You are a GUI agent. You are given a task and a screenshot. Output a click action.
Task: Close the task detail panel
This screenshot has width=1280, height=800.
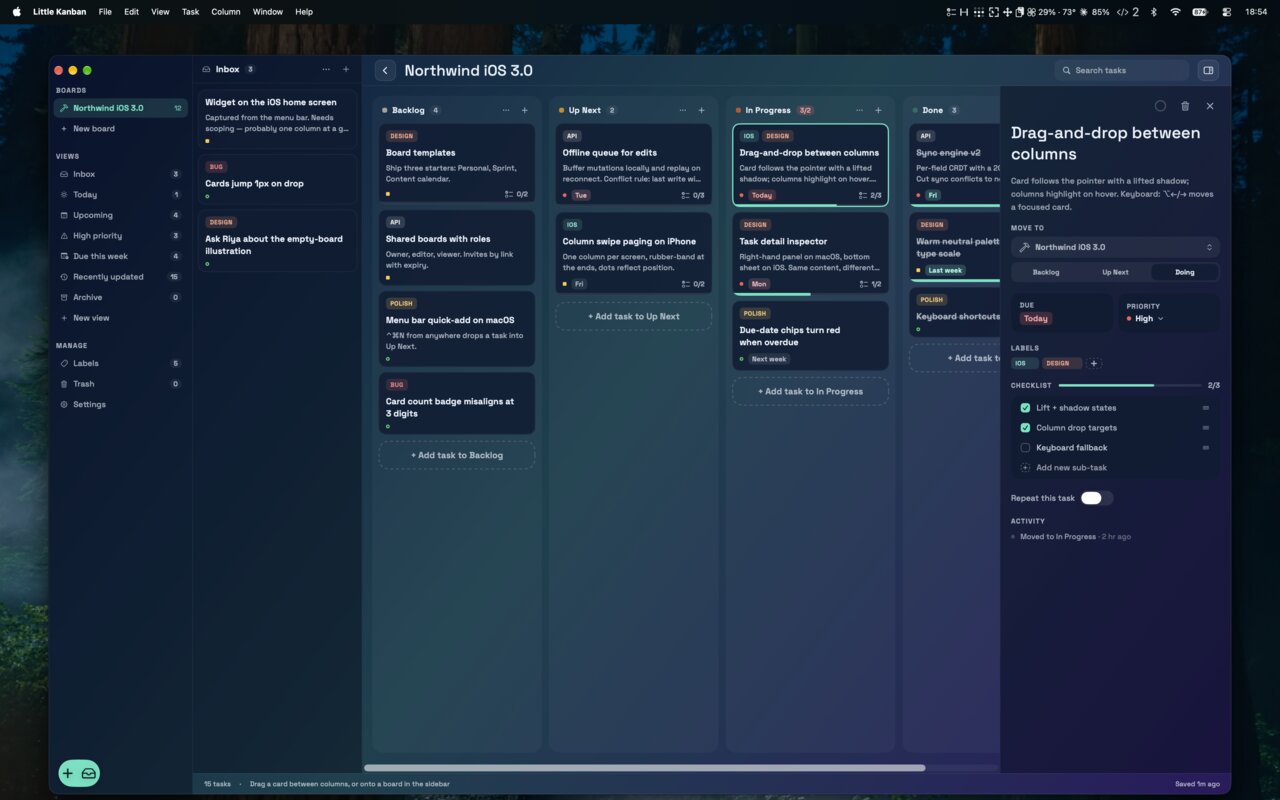[x=1210, y=106]
